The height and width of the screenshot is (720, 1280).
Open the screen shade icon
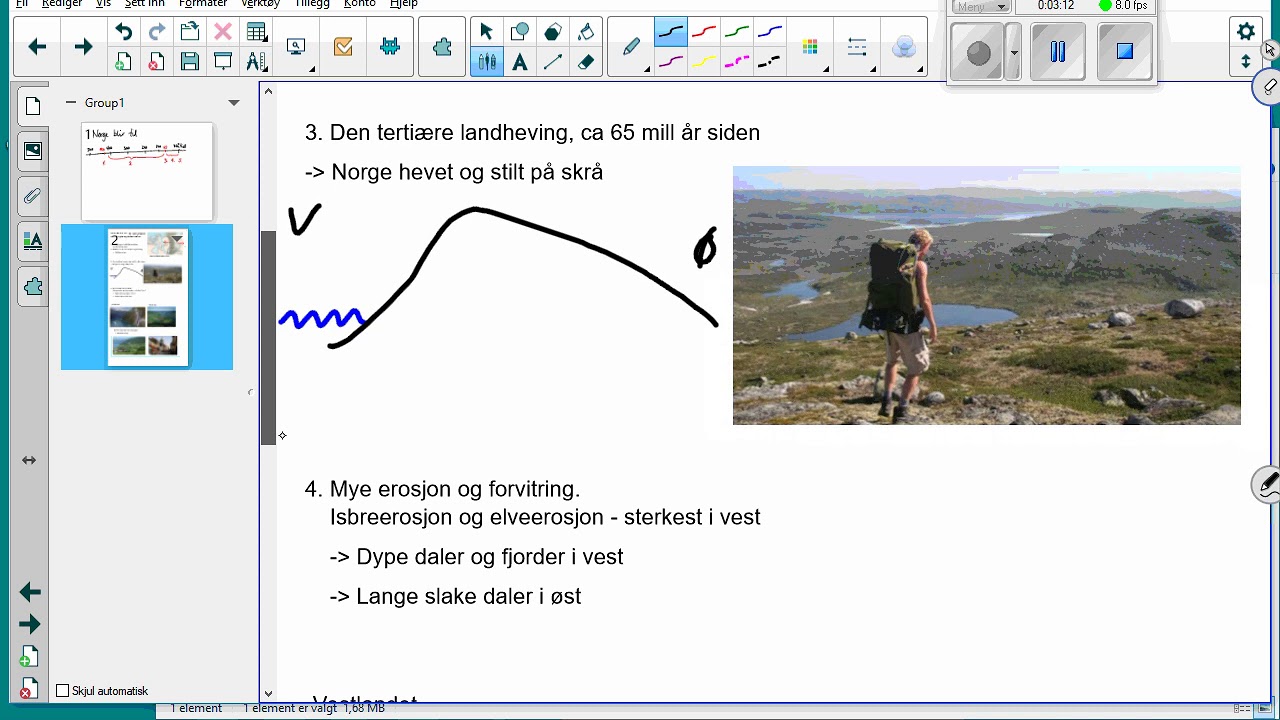coord(223,62)
